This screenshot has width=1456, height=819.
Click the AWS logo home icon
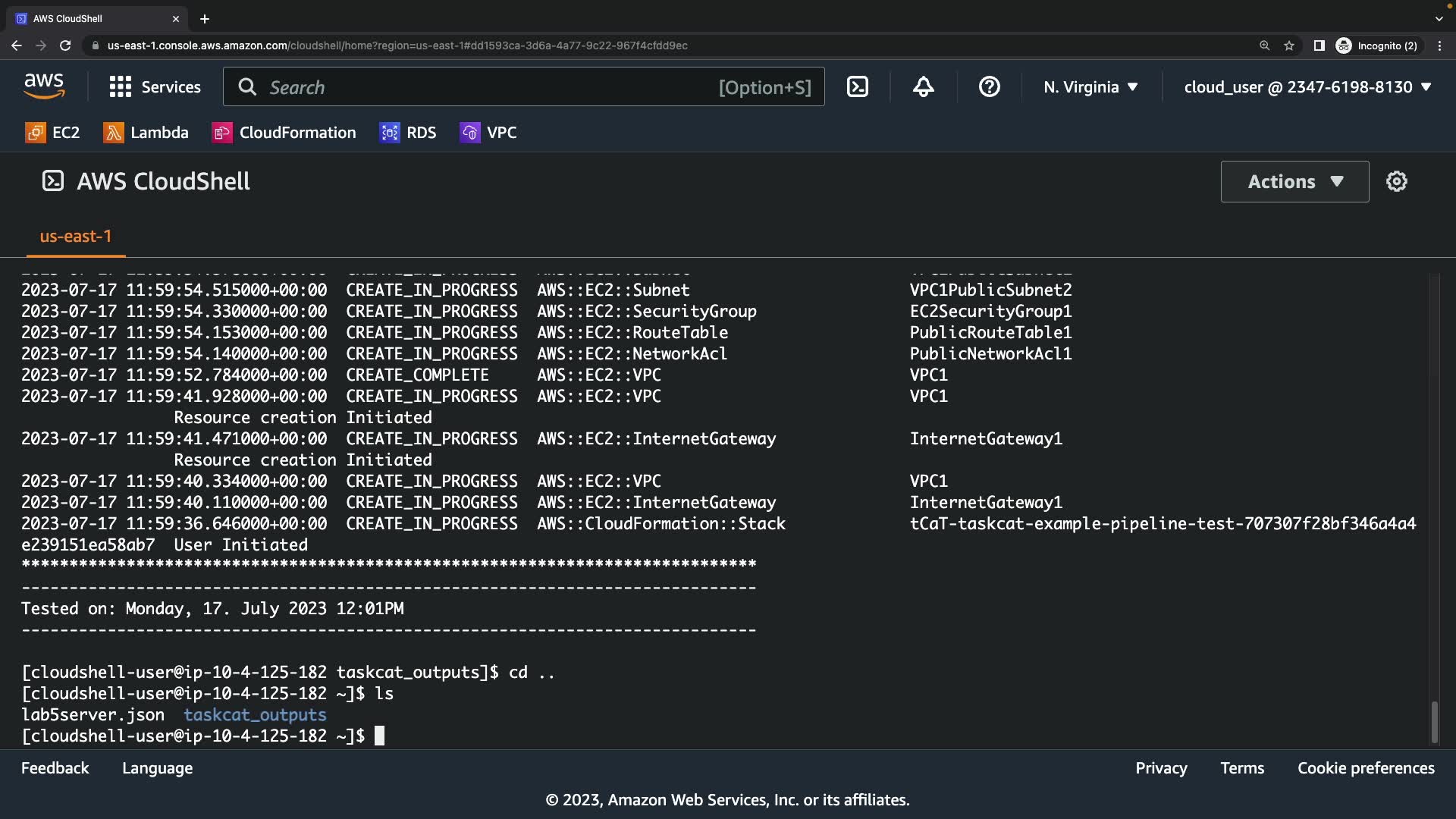pos(44,86)
